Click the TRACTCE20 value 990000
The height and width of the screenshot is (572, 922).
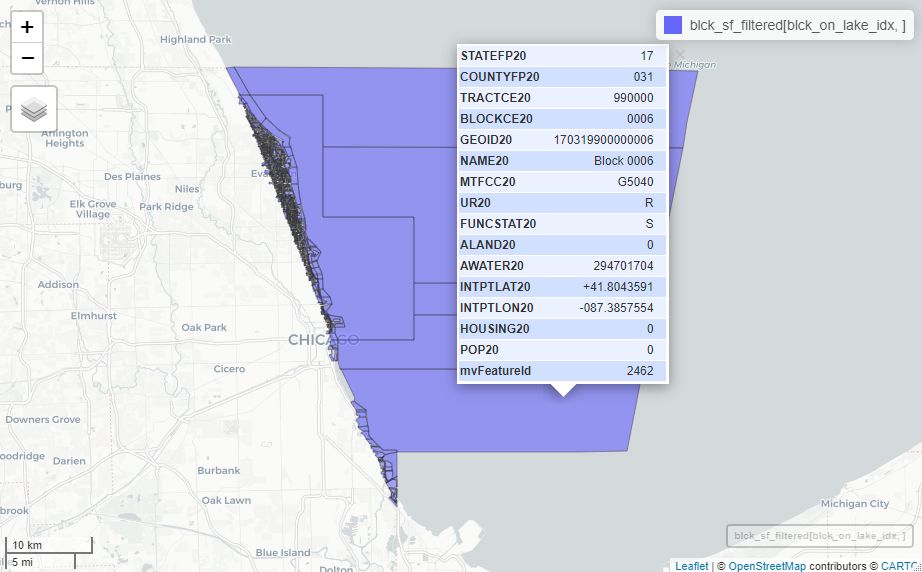tap(633, 98)
